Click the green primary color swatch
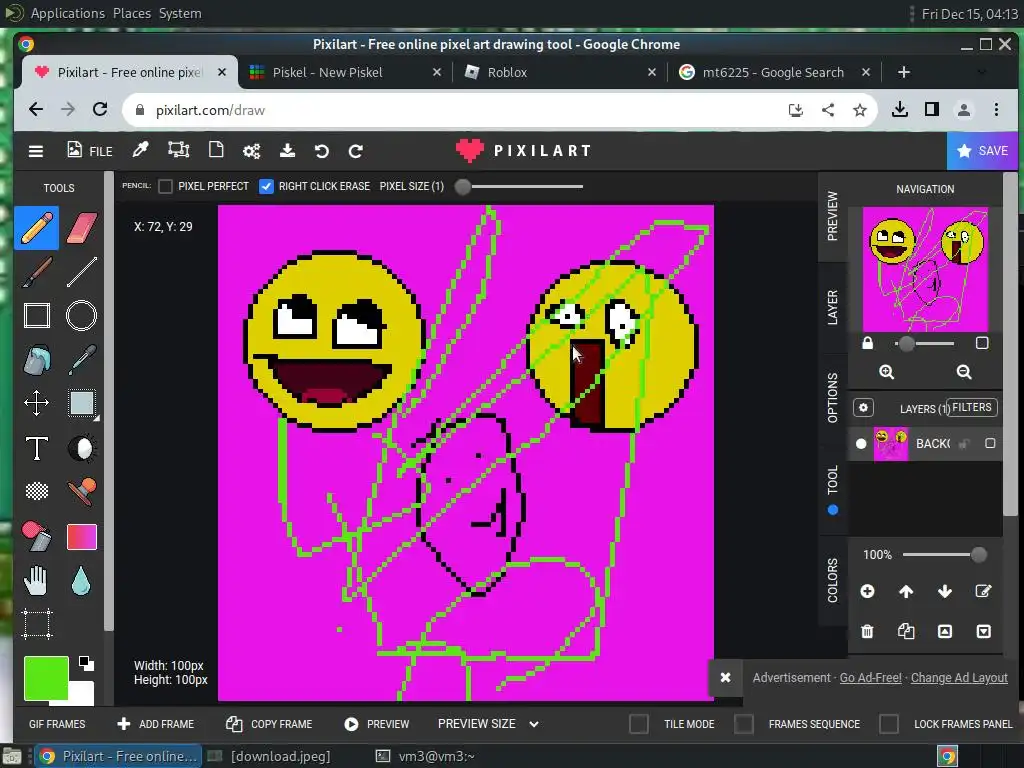The width and height of the screenshot is (1024, 768). click(x=46, y=679)
